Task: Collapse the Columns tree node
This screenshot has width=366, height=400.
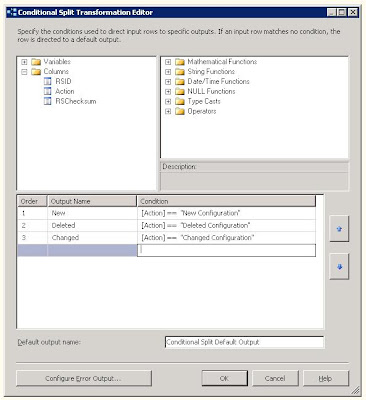Action: point(24,72)
